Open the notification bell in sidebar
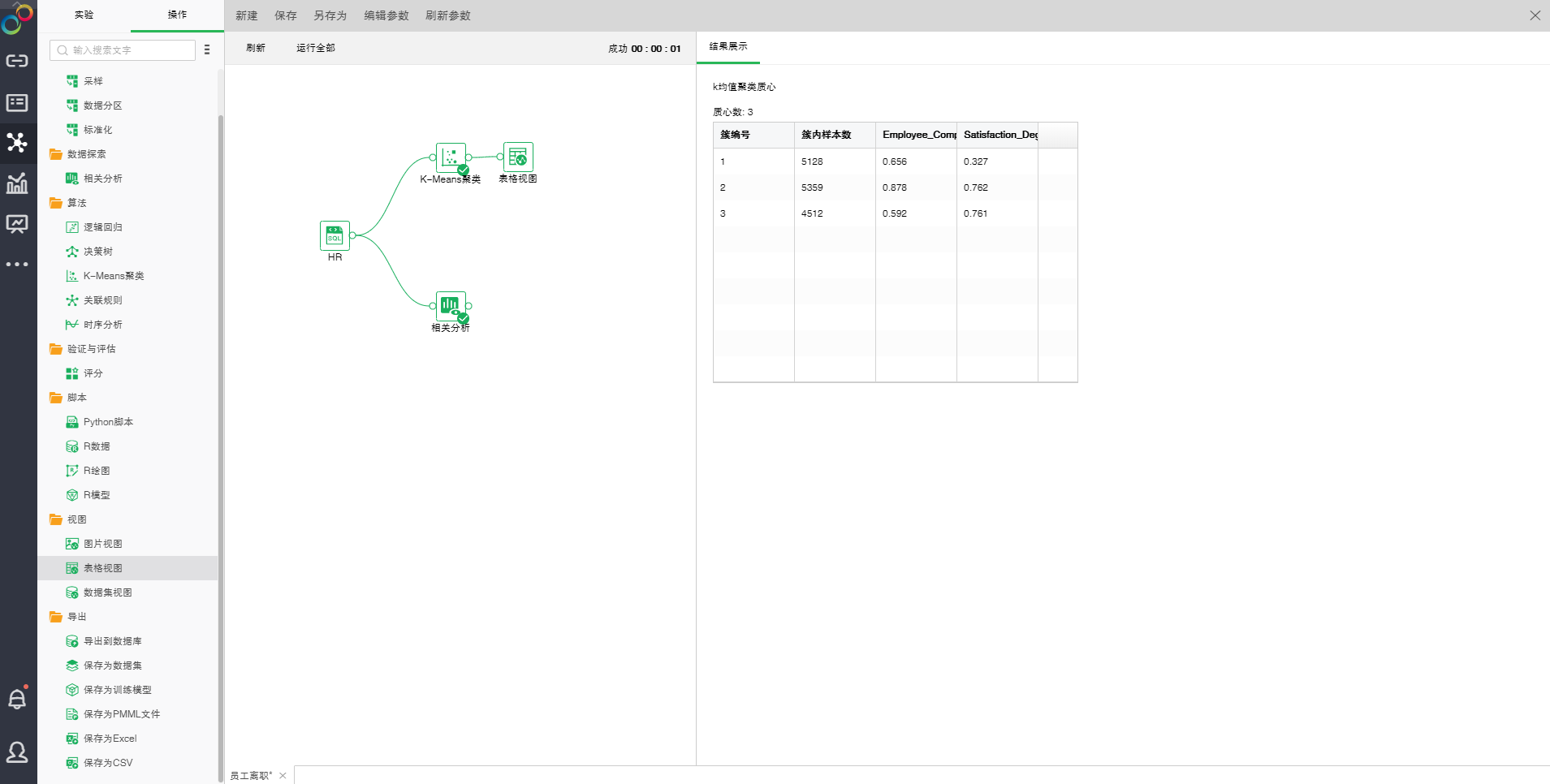The width and height of the screenshot is (1550, 784). 17,699
